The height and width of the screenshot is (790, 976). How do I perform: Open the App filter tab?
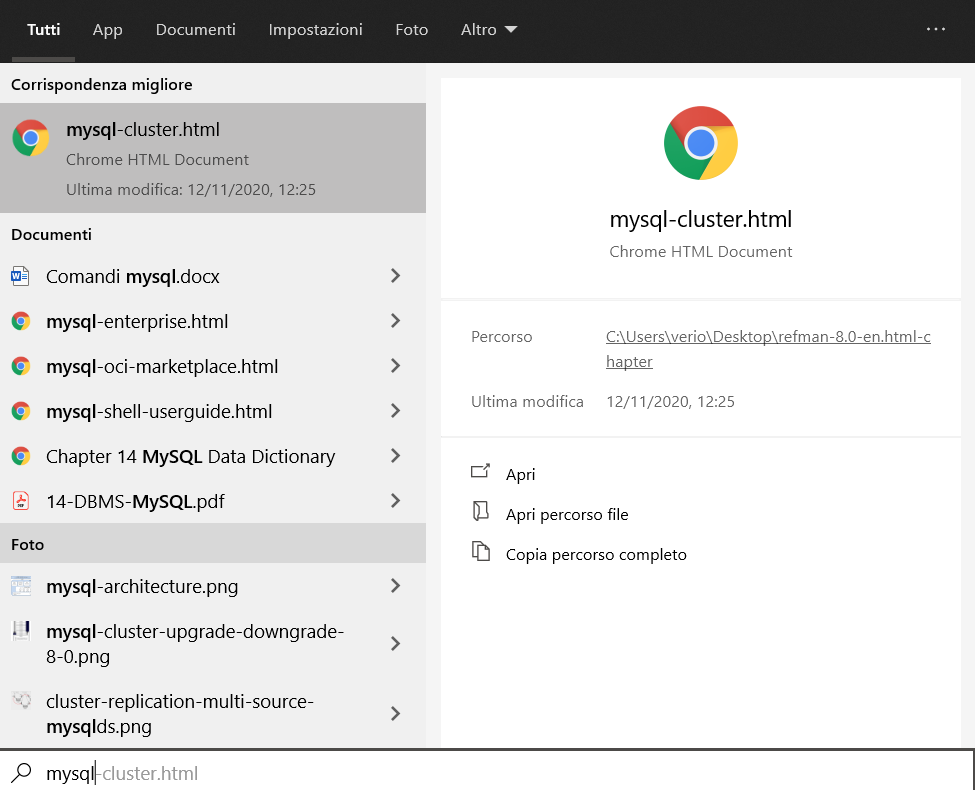tap(108, 30)
